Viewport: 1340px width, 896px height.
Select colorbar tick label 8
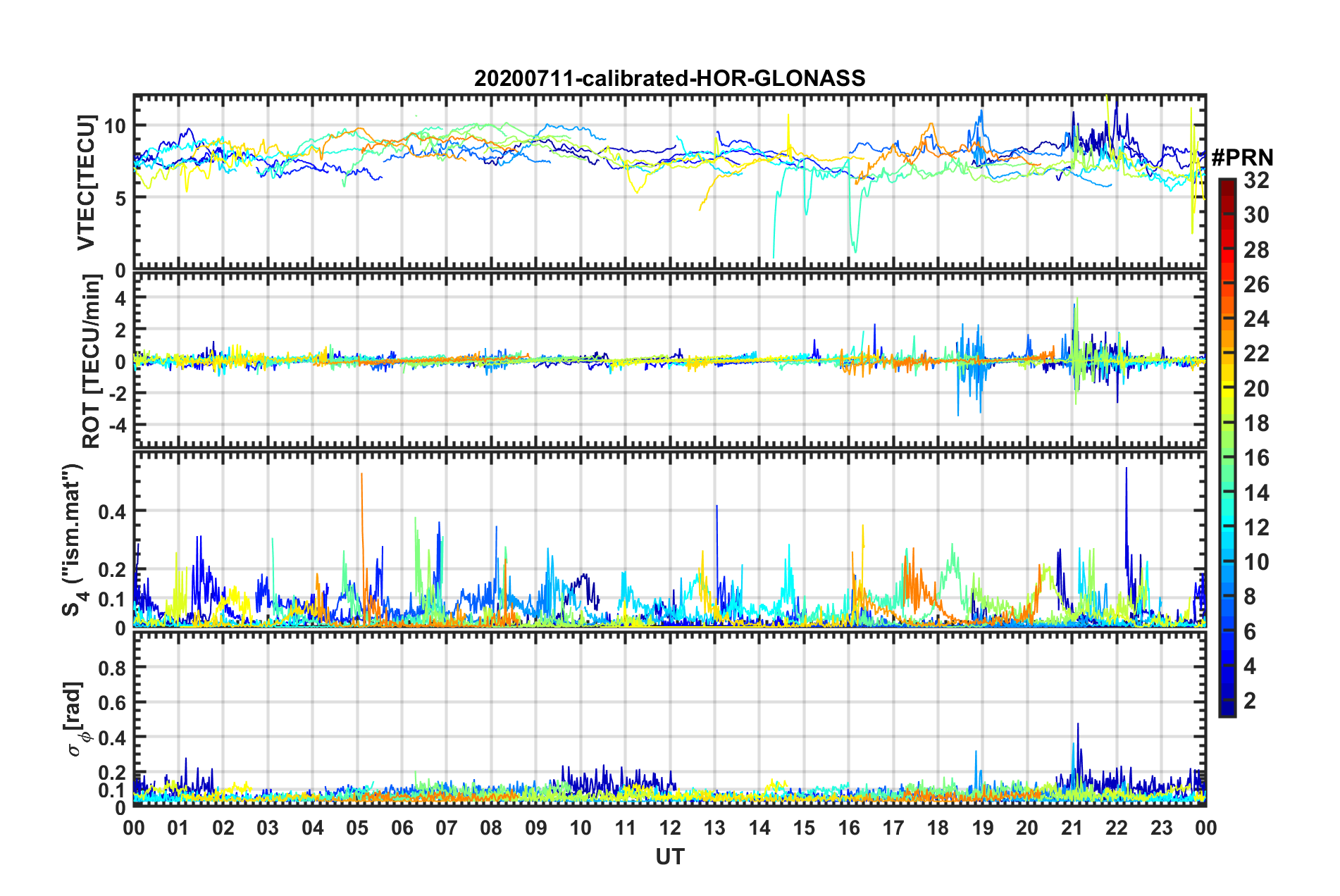[x=1250, y=597]
